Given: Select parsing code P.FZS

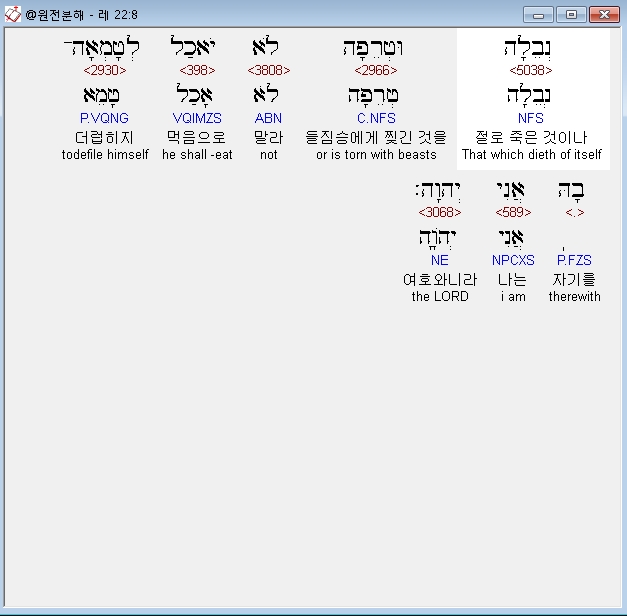Looking at the screenshot, I should [574, 260].
